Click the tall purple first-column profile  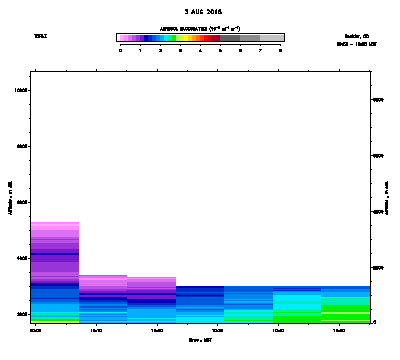pos(55,252)
